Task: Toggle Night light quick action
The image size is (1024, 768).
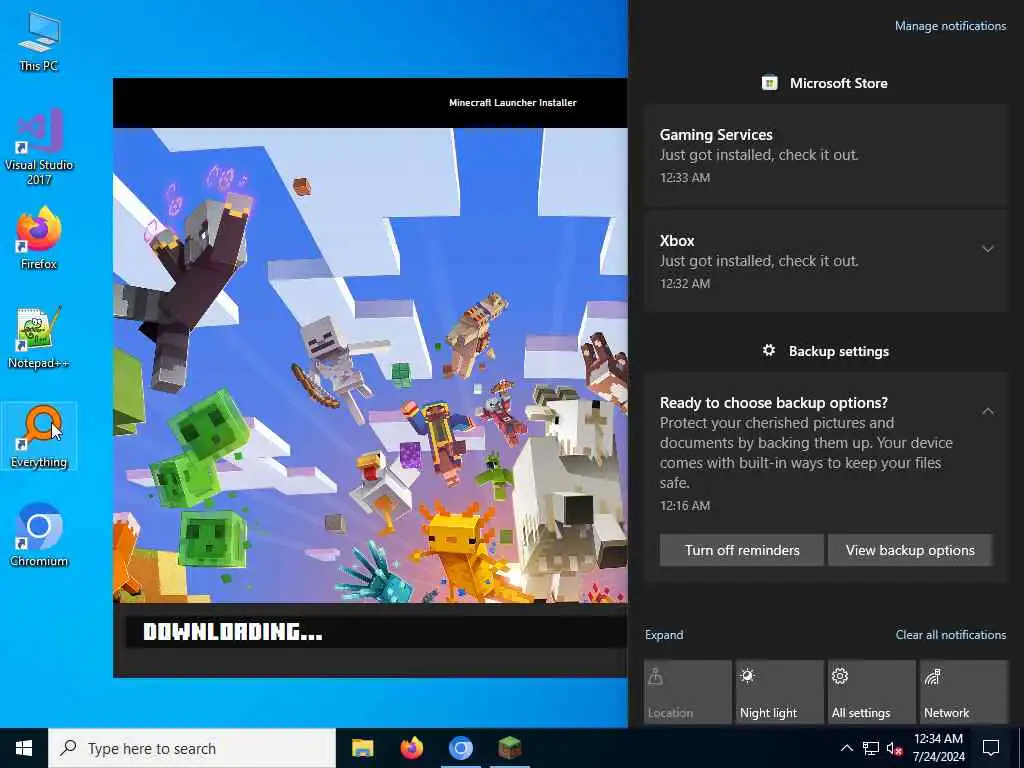Action: (780, 692)
